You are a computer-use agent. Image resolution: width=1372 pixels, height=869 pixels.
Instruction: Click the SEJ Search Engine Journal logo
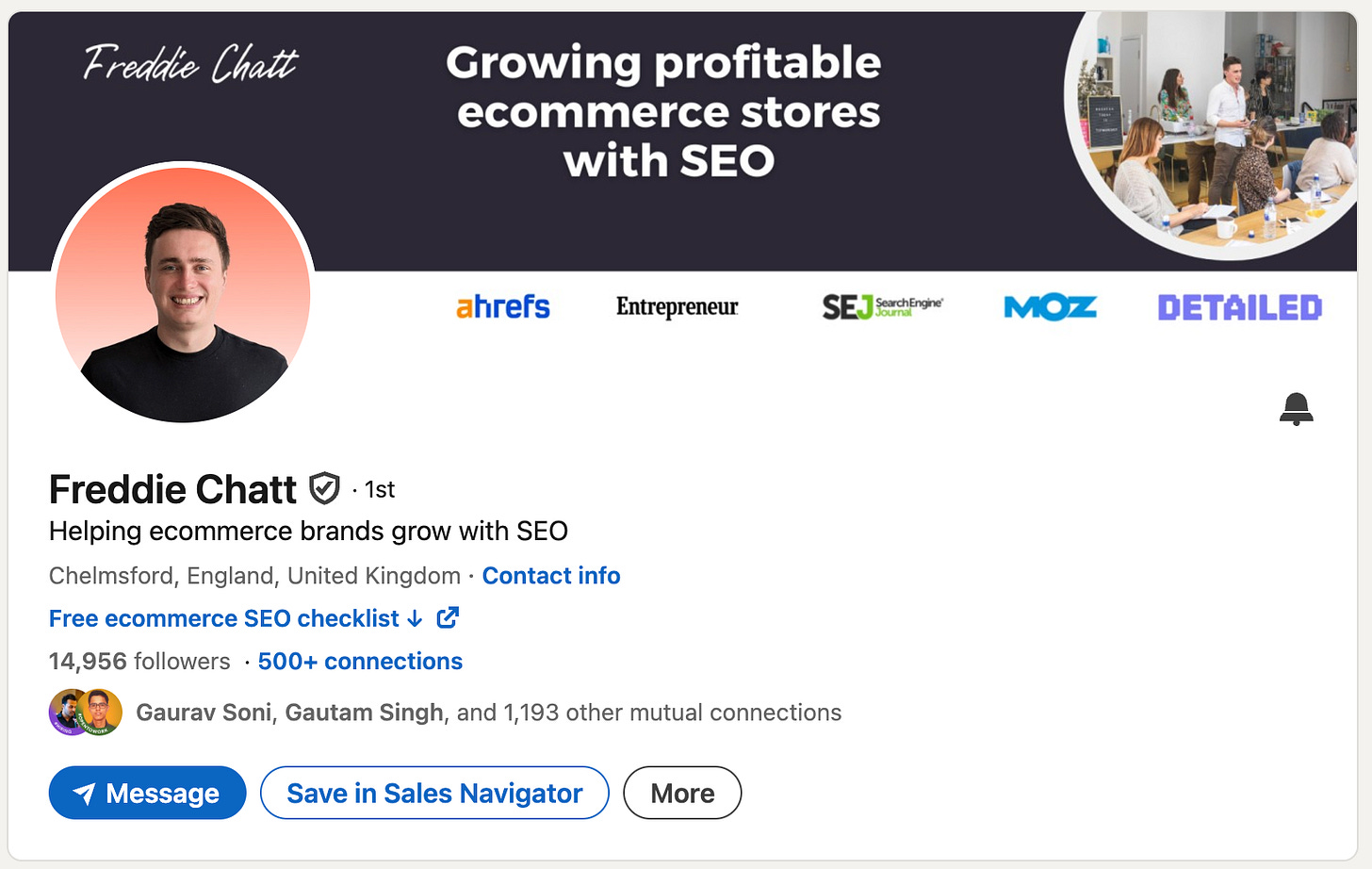click(x=882, y=306)
